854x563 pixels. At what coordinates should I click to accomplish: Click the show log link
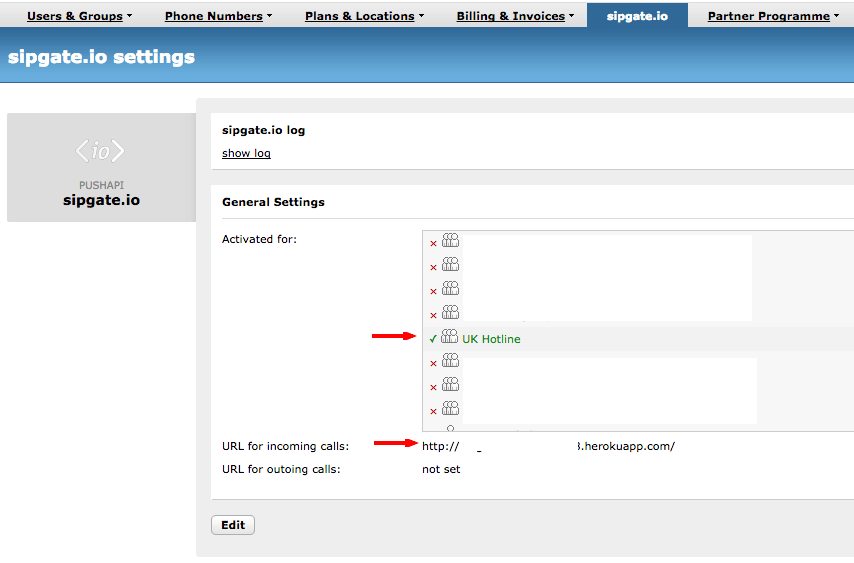click(246, 153)
